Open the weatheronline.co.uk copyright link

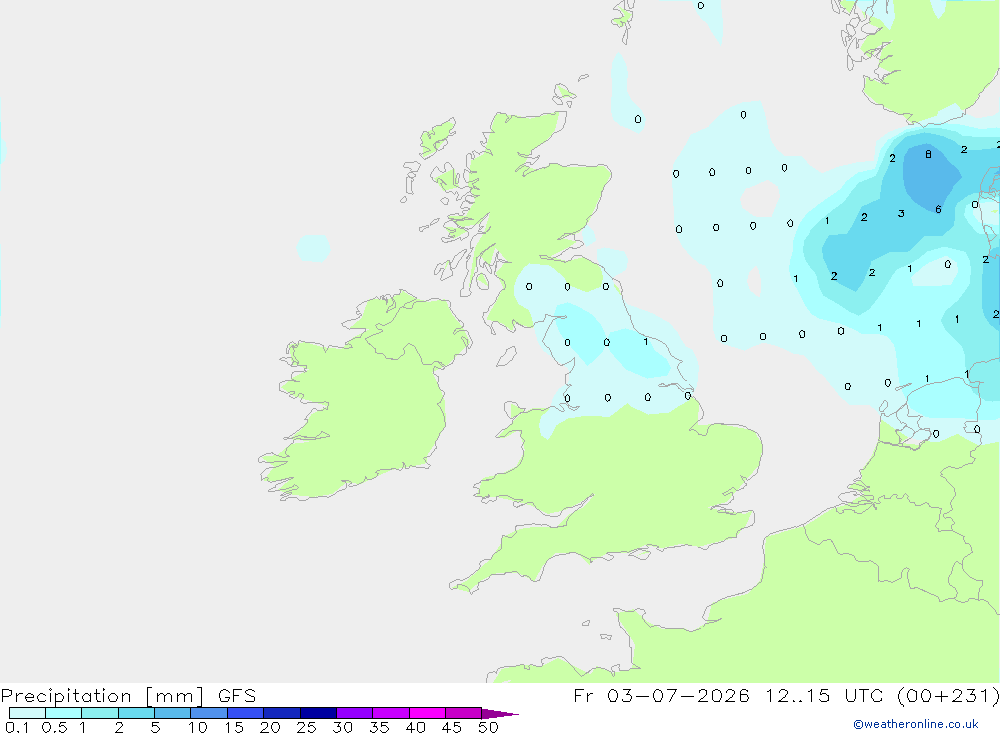916,724
